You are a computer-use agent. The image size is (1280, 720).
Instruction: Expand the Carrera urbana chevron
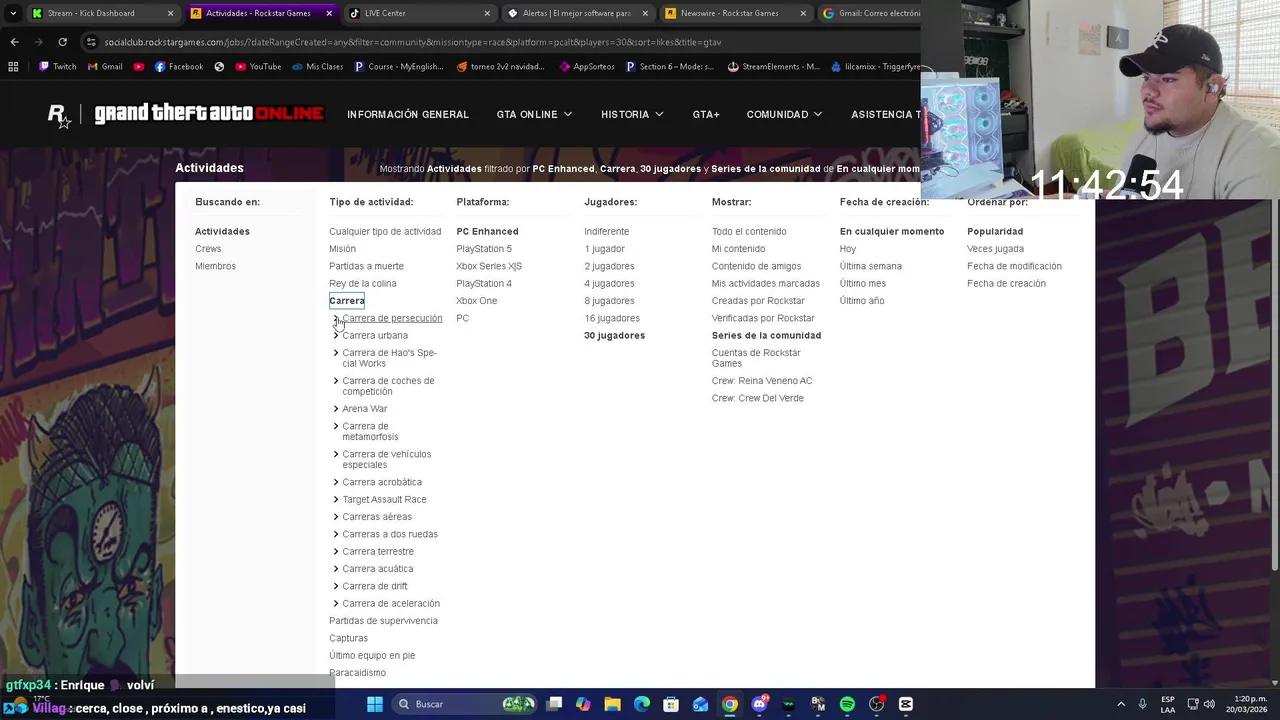tap(336, 336)
